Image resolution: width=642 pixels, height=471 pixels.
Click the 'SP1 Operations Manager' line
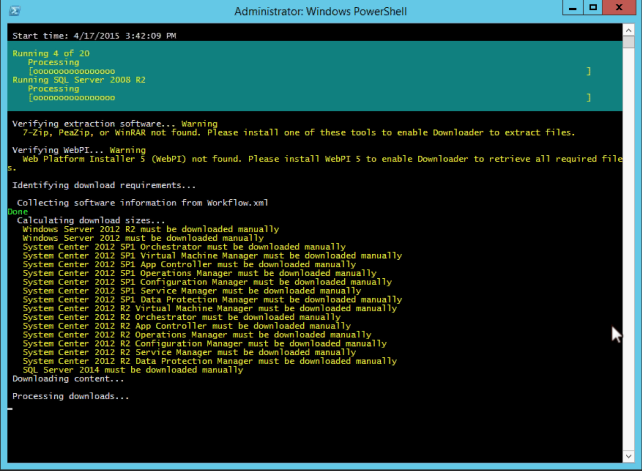point(199,273)
